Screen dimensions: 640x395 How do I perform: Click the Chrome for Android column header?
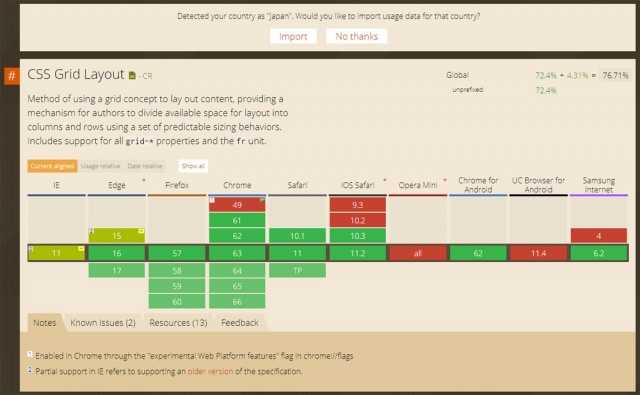pyautogui.click(x=478, y=185)
